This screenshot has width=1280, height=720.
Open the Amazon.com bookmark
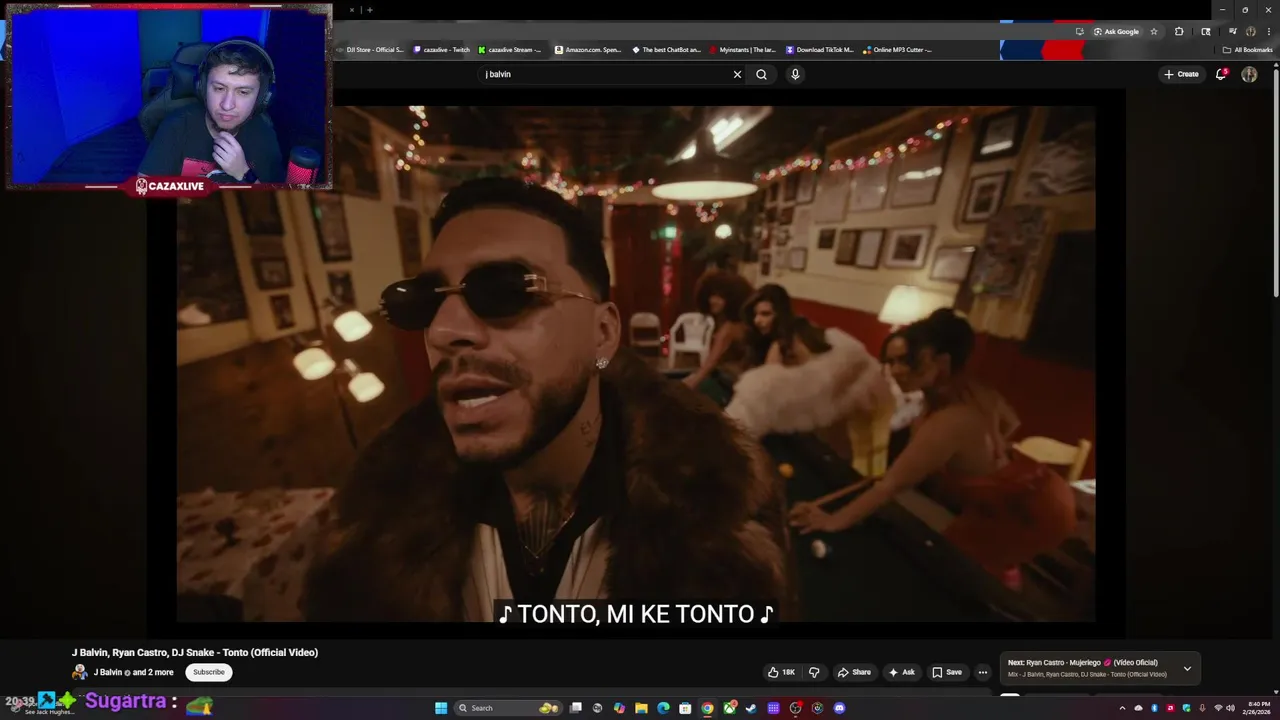pos(588,49)
